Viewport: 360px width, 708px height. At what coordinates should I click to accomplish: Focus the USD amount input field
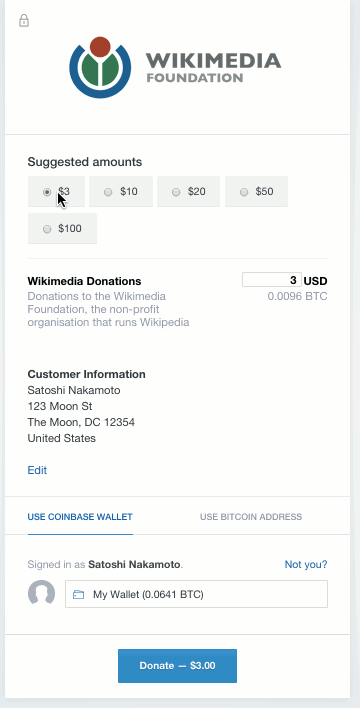[272, 280]
